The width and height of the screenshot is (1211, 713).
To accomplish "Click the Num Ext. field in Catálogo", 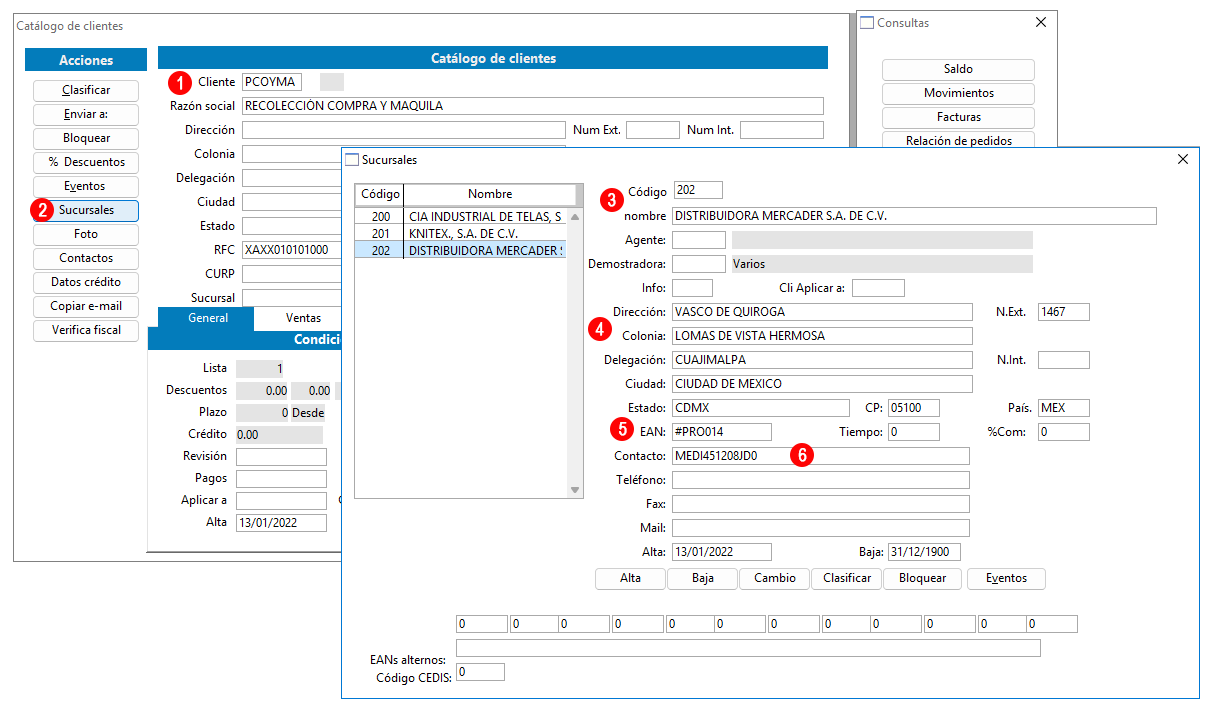I will (x=652, y=130).
